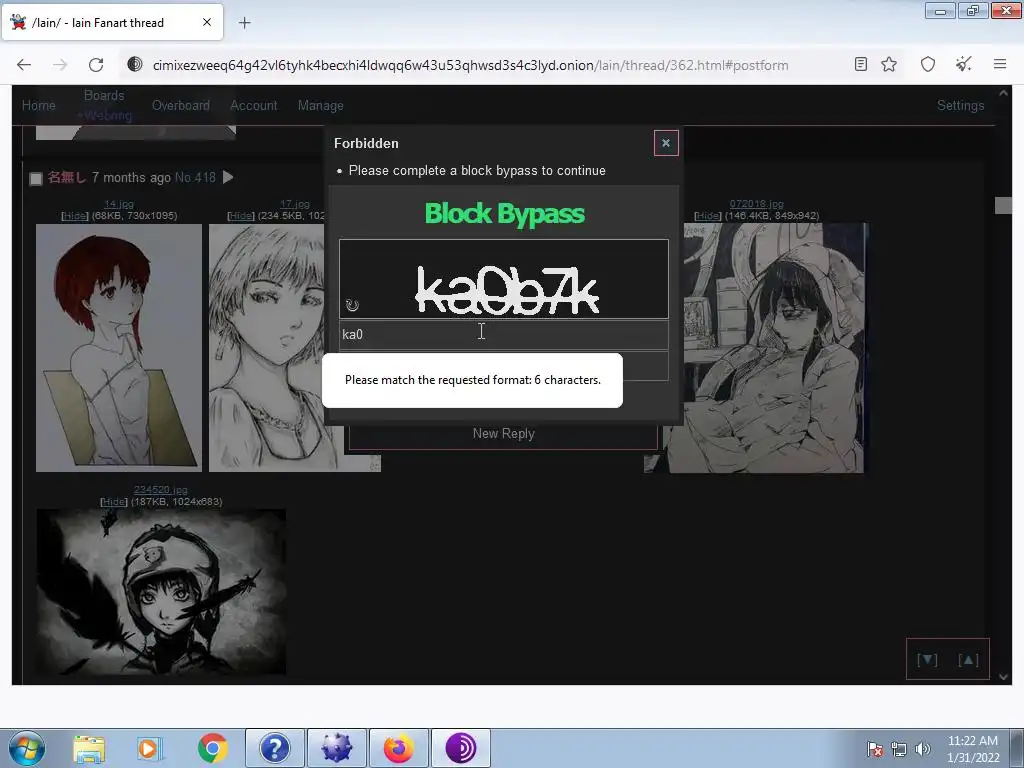Open a new browser tab
The width and height of the screenshot is (1024, 768).
point(244,23)
